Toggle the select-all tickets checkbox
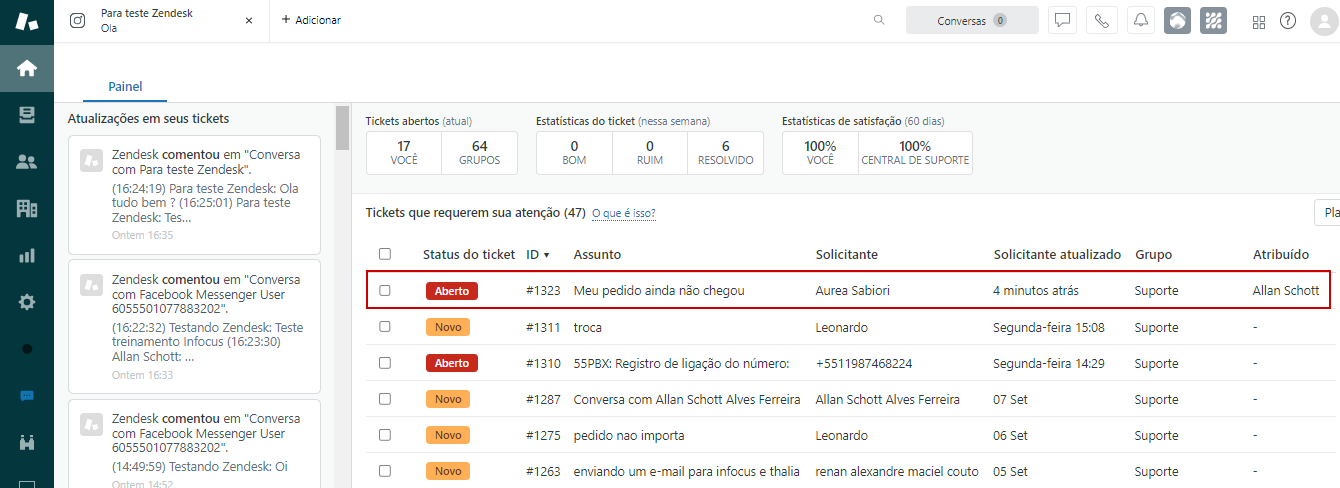The height and width of the screenshot is (488, 1340). (385, 254)
